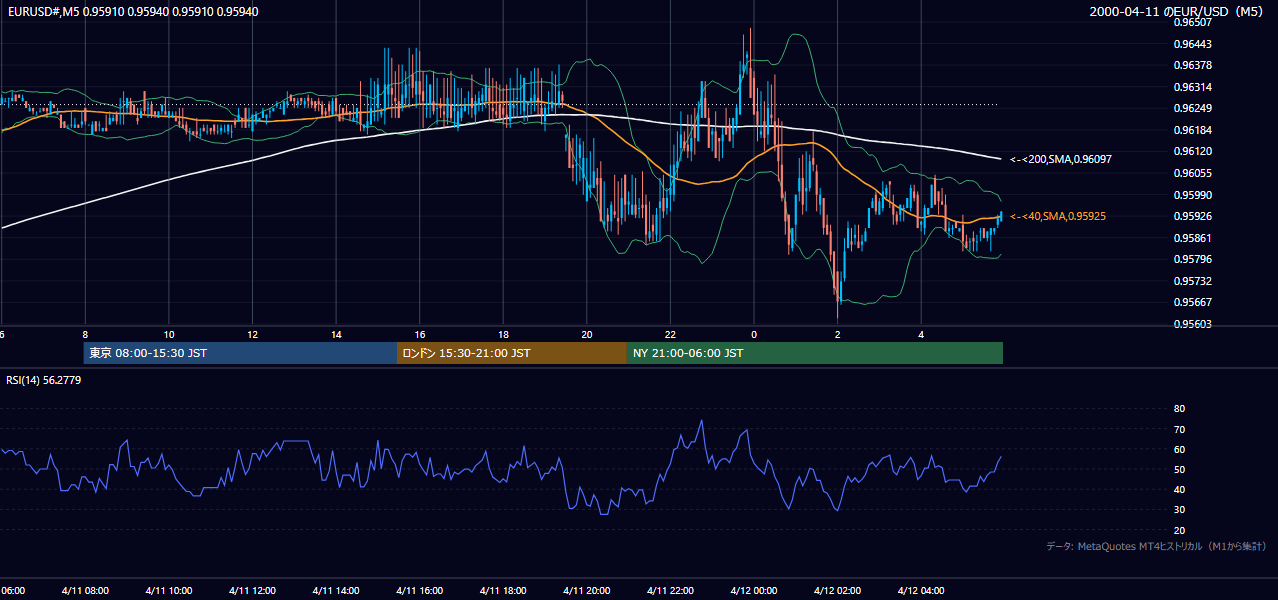Click hour marker 12 under price chart
1278x600 pixels.
pyautogui.click(x=253, y=335)
